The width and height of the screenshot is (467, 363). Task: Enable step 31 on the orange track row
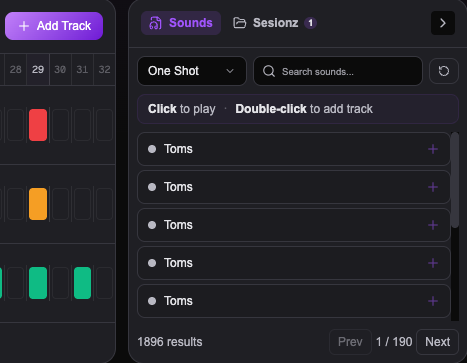tap(82, 204)
